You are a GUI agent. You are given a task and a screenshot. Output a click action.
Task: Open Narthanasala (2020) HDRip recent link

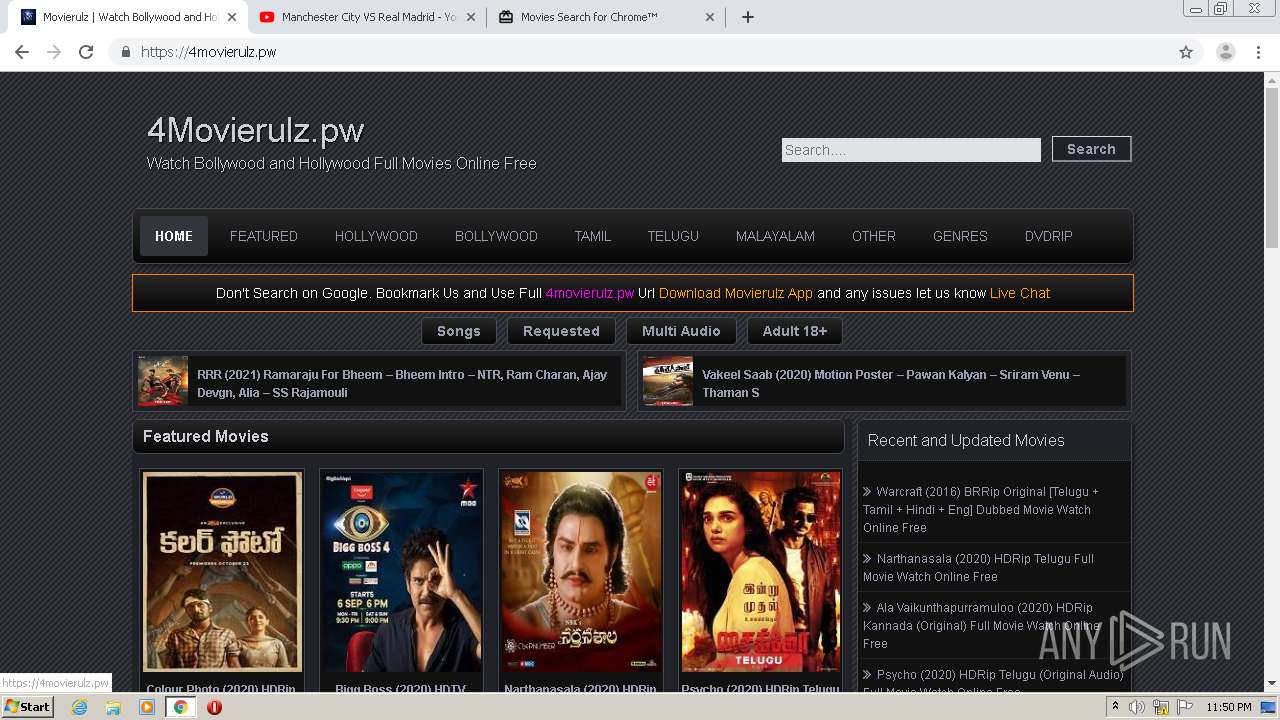click(x=979, y=568)
